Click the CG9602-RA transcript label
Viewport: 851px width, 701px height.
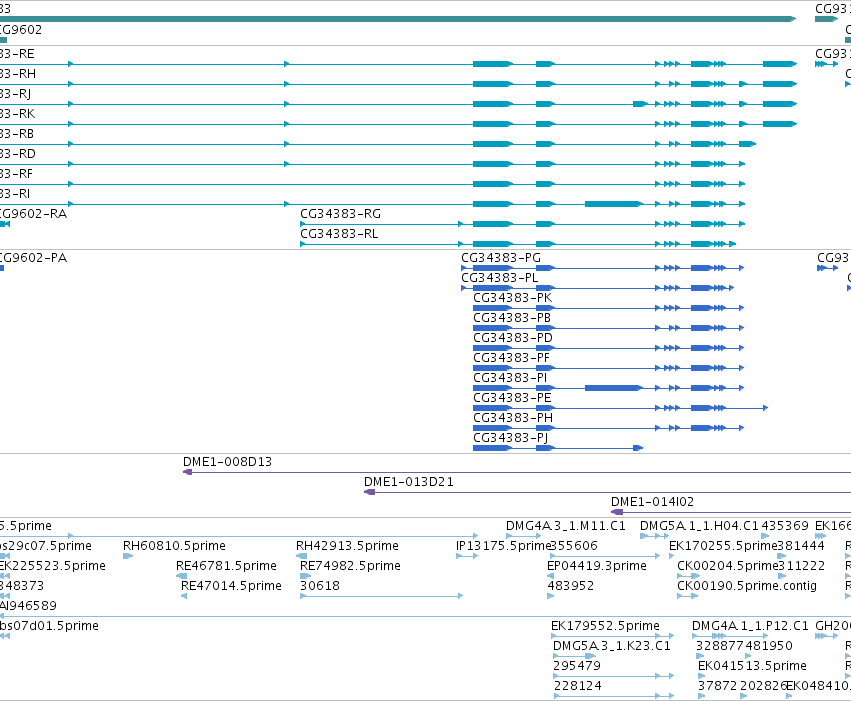click(x=34, y=214)
